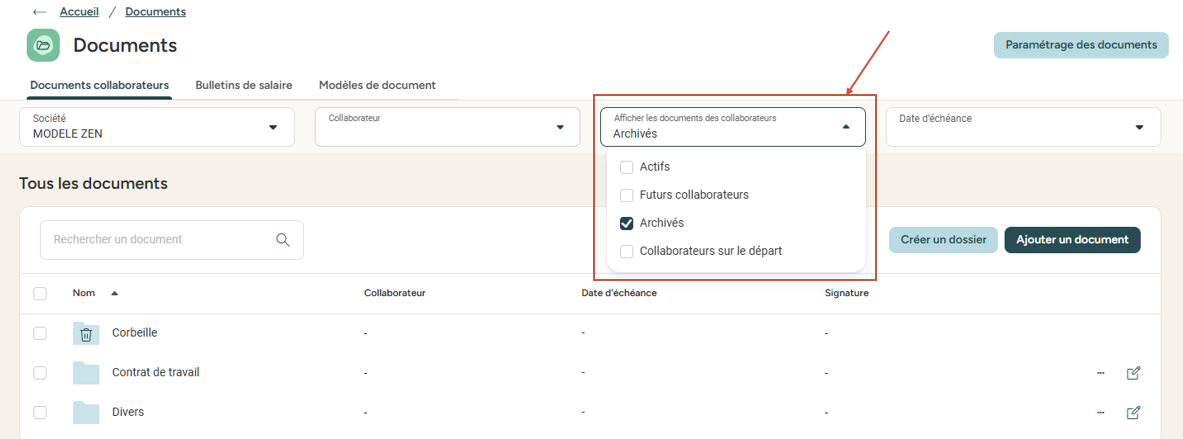Click Ajouter un document button
1183x439 pixels.
[x=1072, y=240]
